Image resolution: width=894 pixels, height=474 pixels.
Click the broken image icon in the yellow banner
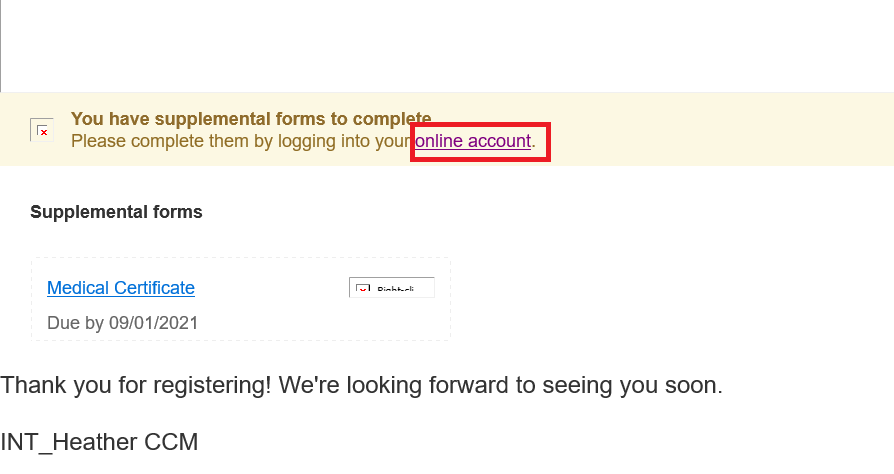(x=42, y=130)
